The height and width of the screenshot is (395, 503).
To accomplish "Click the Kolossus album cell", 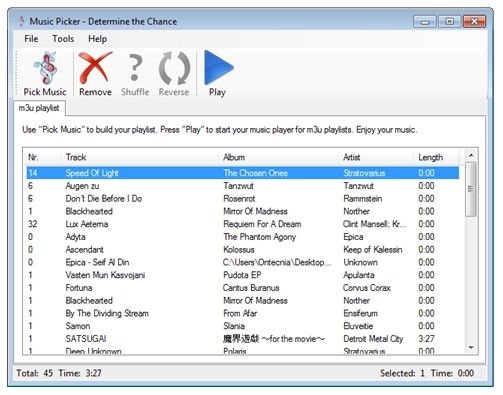I will tap(239, 249).
